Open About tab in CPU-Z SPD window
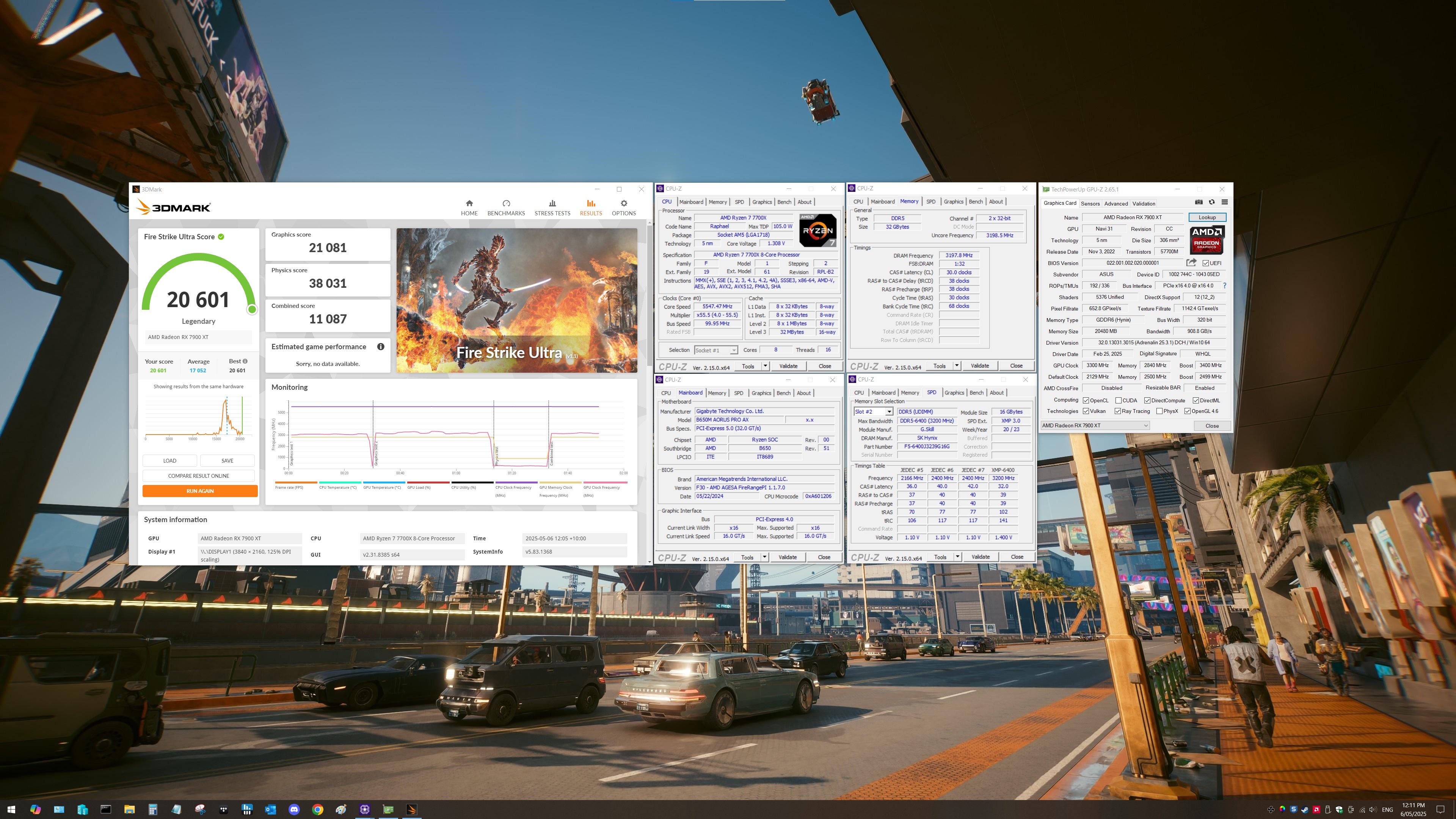 pyautogui.click(x=996, y=393)
